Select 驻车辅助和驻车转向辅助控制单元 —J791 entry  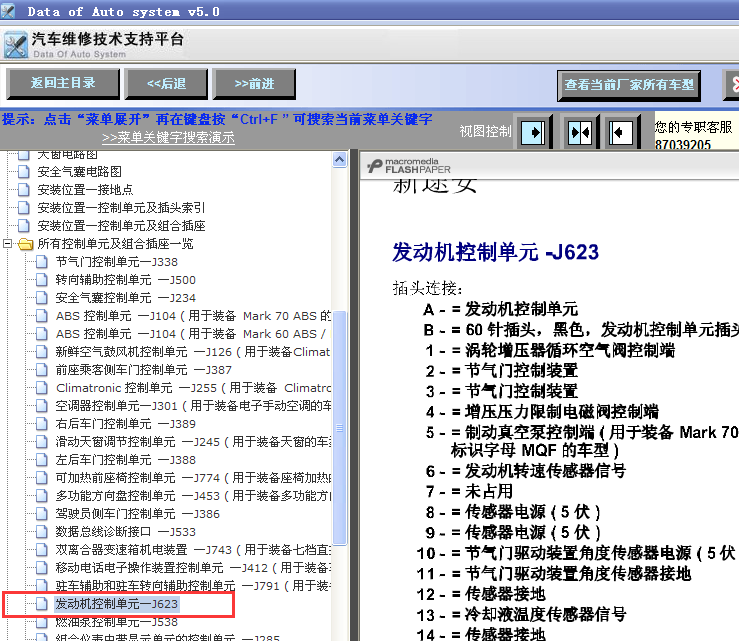(x=193, y=585)
